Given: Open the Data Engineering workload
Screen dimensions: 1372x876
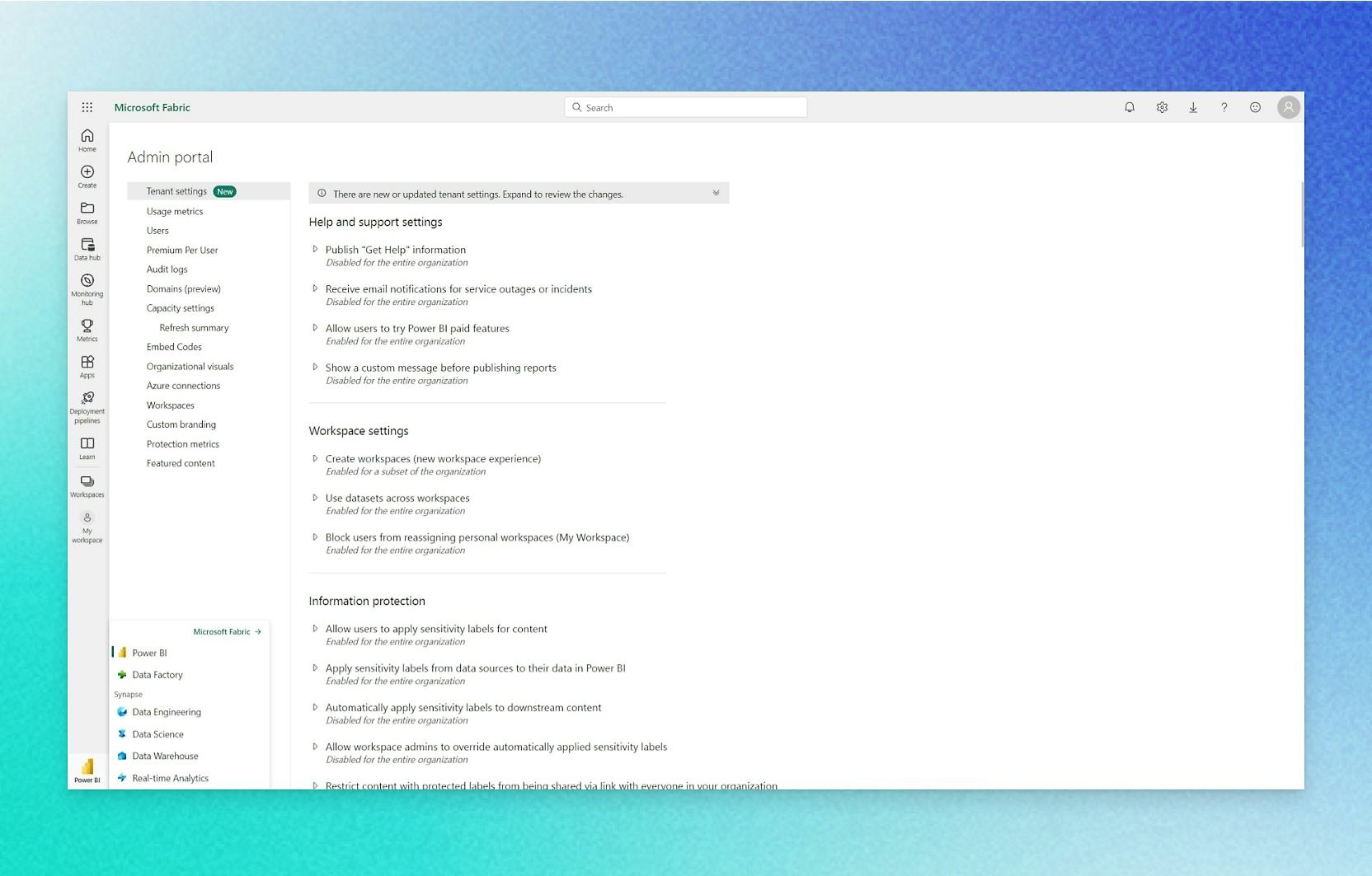Looking at the screenshot, I should coord(166,711).
